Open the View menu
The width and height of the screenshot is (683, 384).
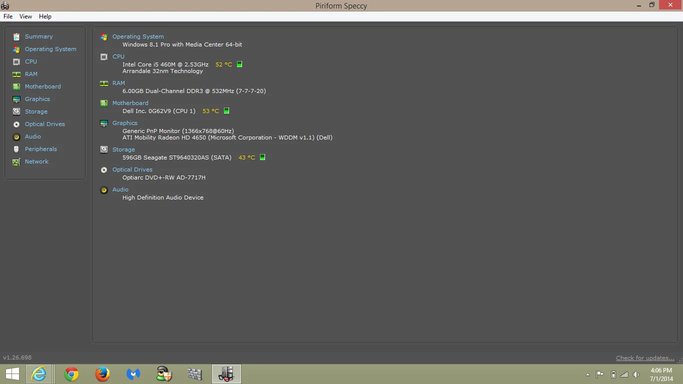point(25,17)
